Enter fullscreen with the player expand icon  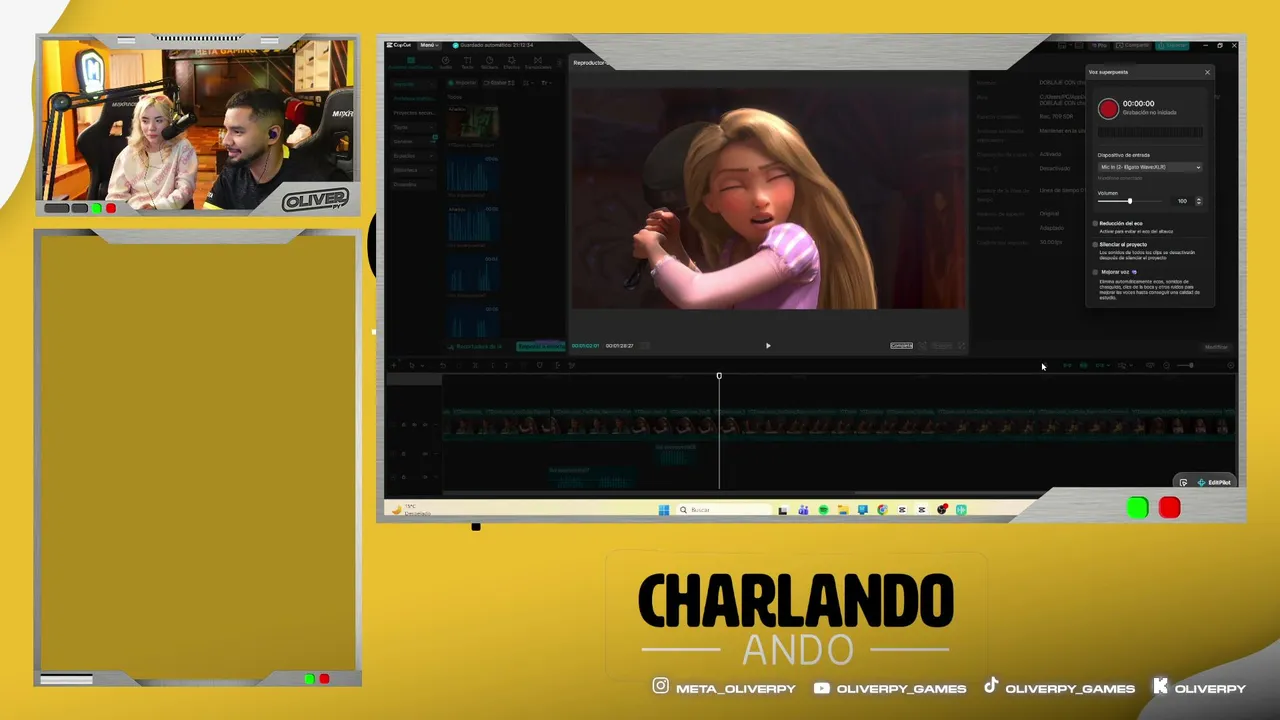pyautogui.click(x=961, y=346)
